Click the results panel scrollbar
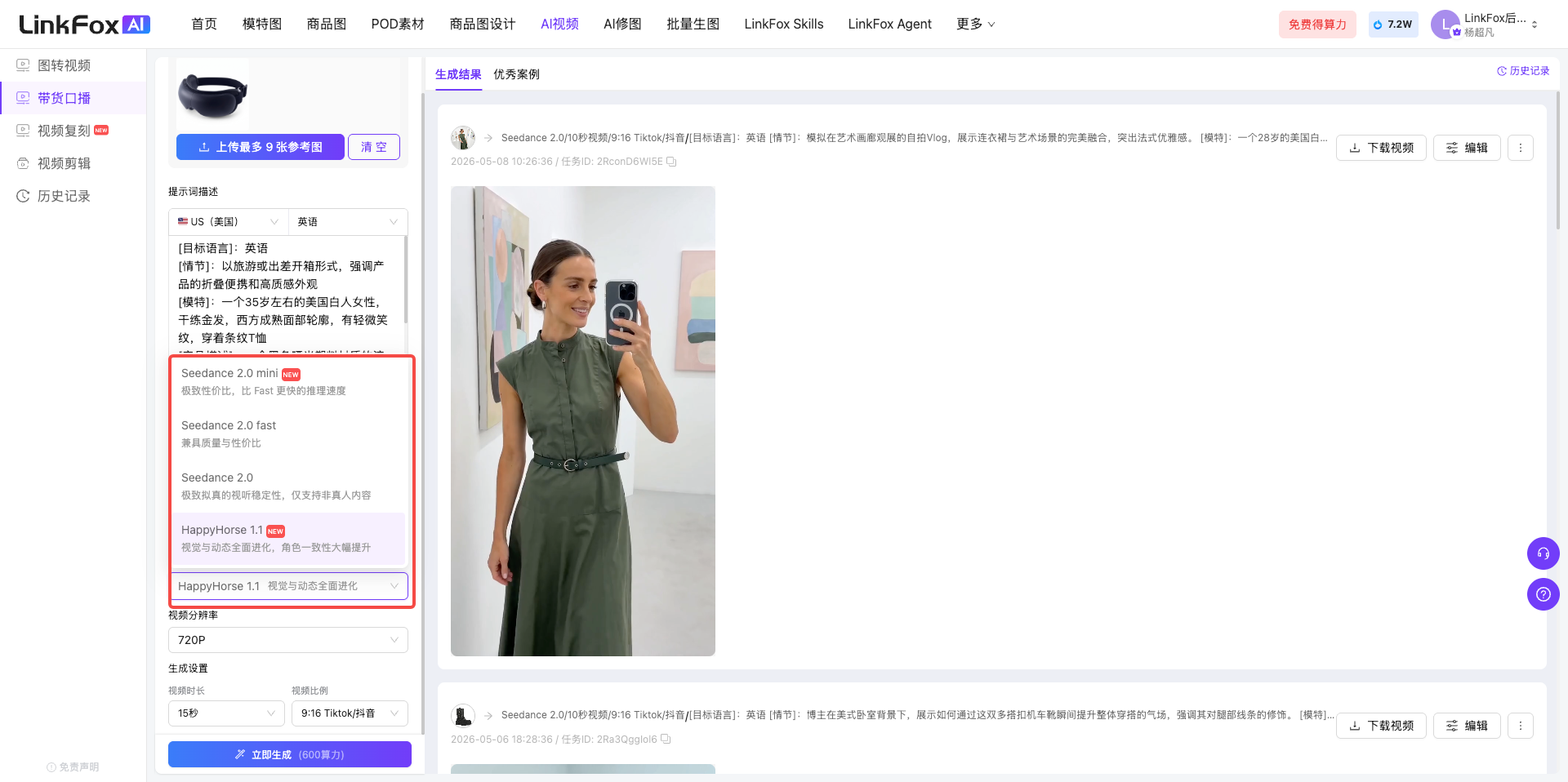 [1557, 159]
